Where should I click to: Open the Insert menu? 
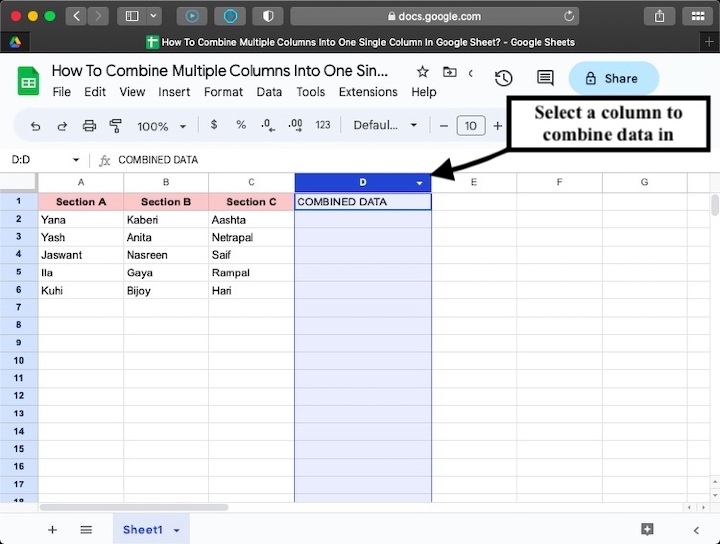coord(174,92)
